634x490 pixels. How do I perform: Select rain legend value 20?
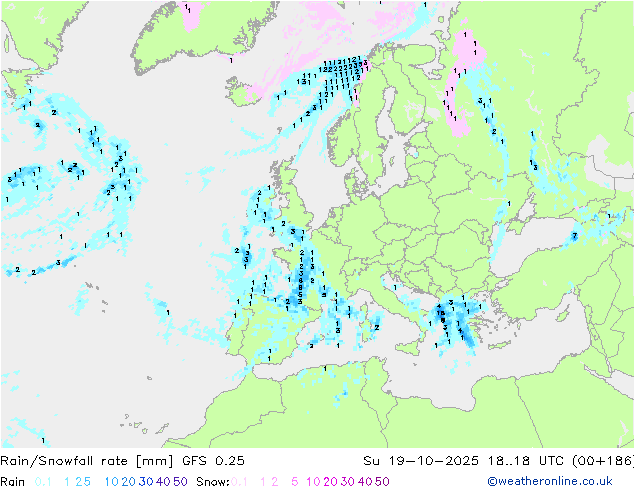point(128,482)
